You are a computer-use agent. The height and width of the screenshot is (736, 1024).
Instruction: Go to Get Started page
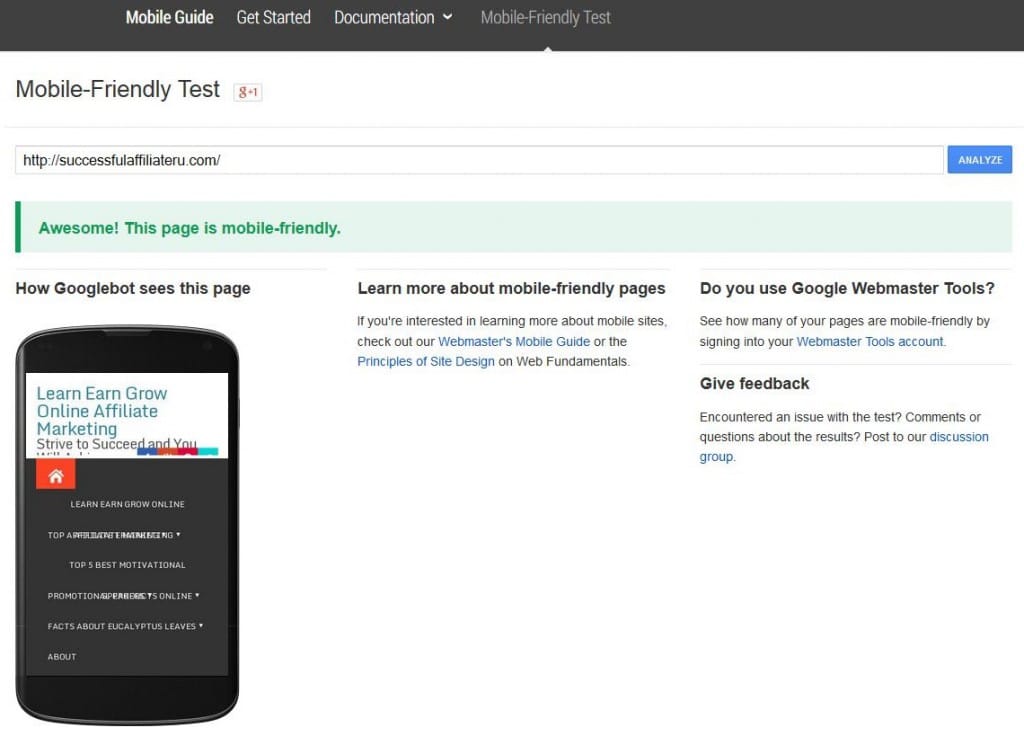click(x=273, y=18)
